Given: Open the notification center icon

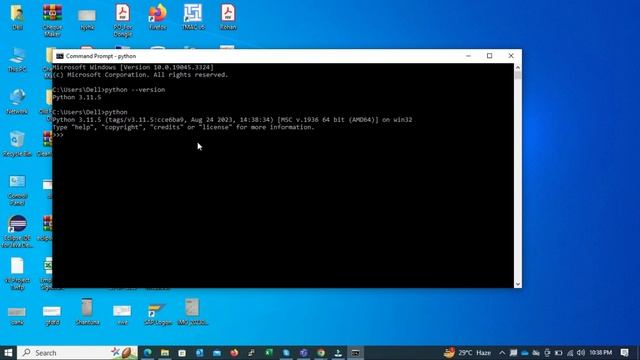Looking at the screenshot, I should 624,353.
